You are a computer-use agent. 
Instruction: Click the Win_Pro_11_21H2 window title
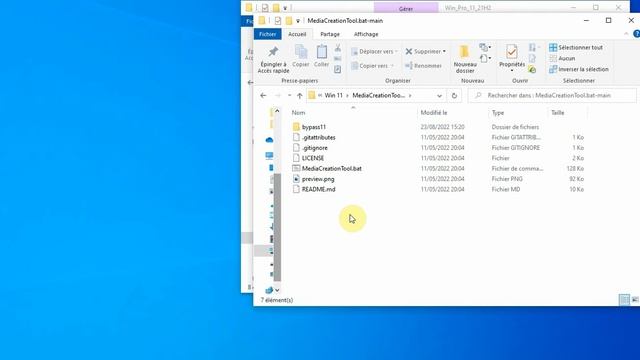tap(468, 8)
